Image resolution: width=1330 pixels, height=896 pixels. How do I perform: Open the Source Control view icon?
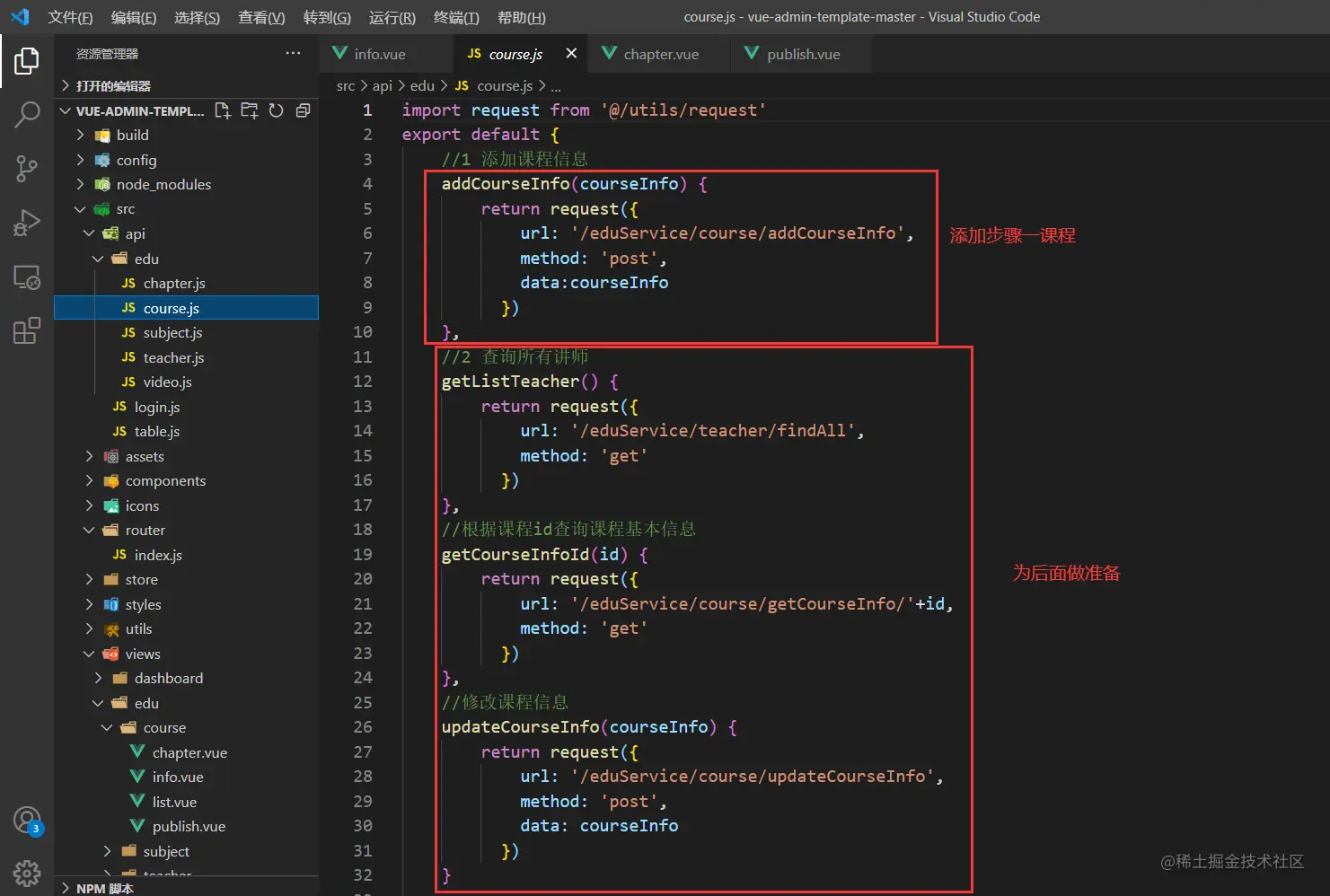[x=27, y=168]
